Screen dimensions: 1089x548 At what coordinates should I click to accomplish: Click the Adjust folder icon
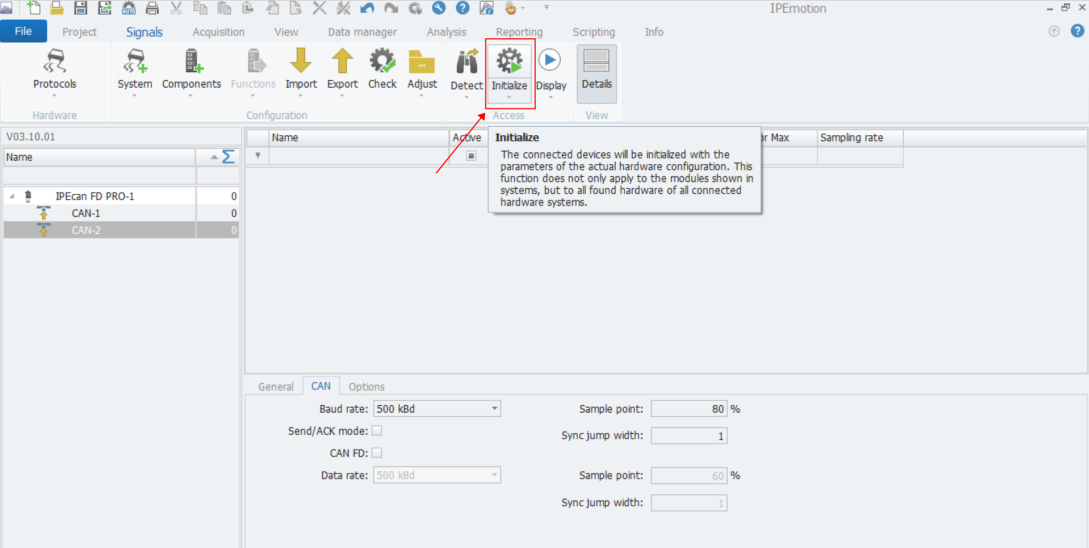click(422, 62)
